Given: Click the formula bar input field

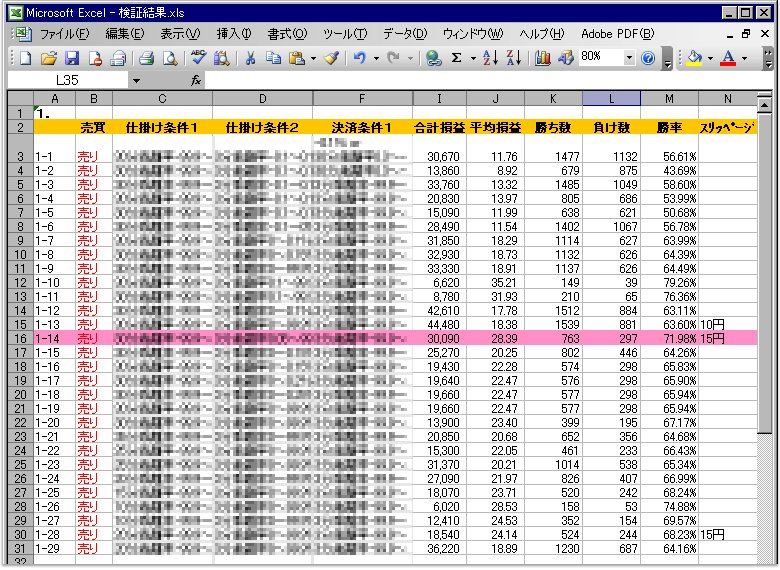Looking at the screenshot, I should 480,80.
